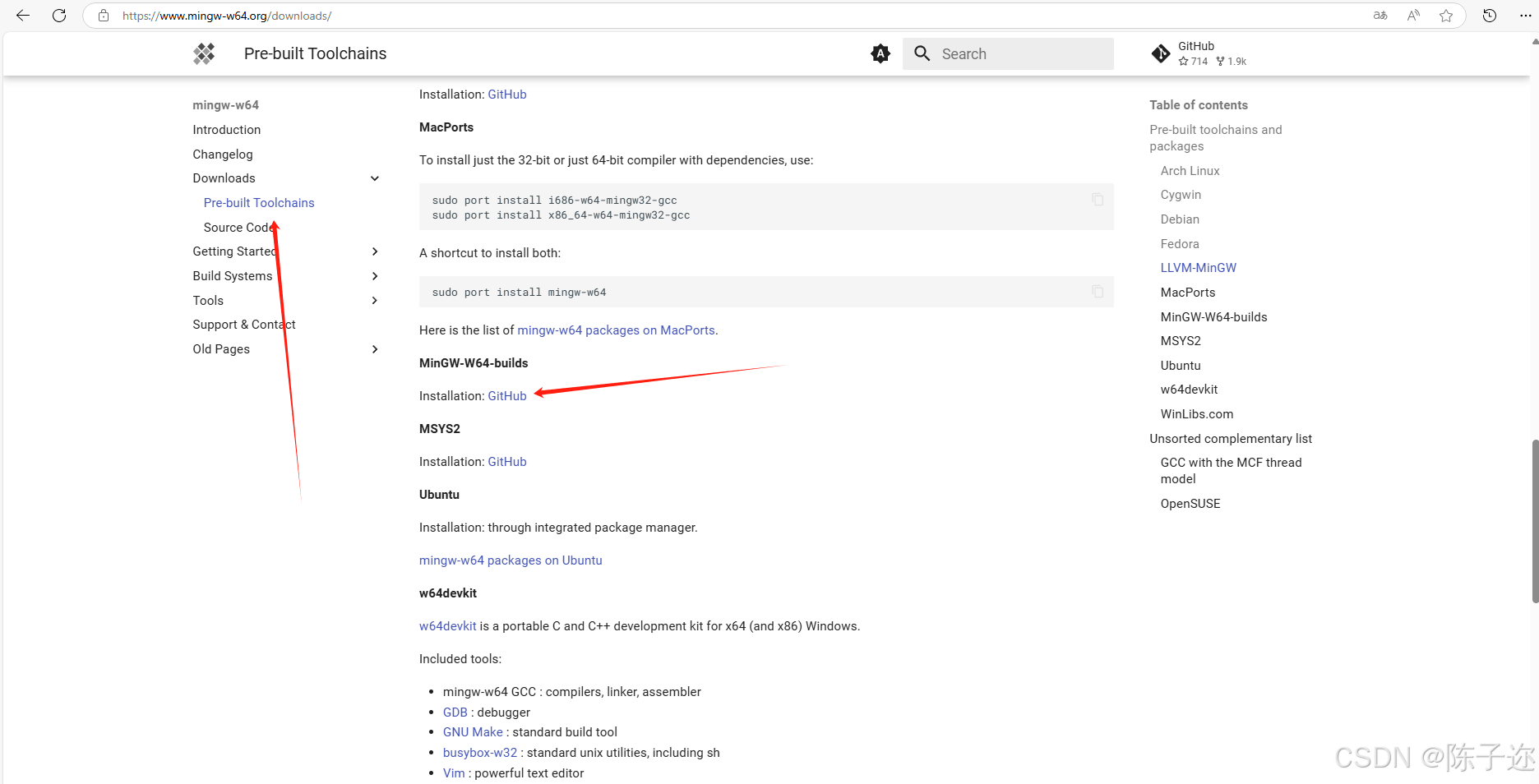Jump to w64devkit in table of contents
The image size is (1539, 784).
[1189, 390]
